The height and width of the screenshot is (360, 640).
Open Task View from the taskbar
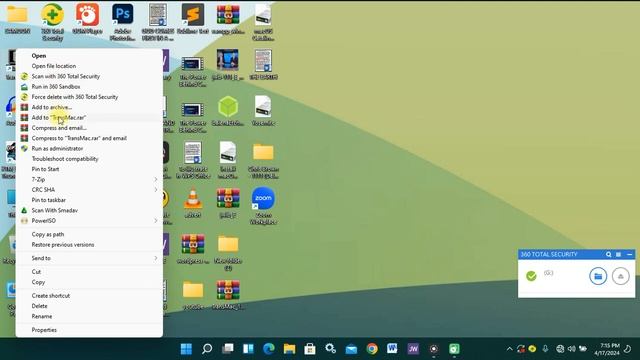(228, 349)
